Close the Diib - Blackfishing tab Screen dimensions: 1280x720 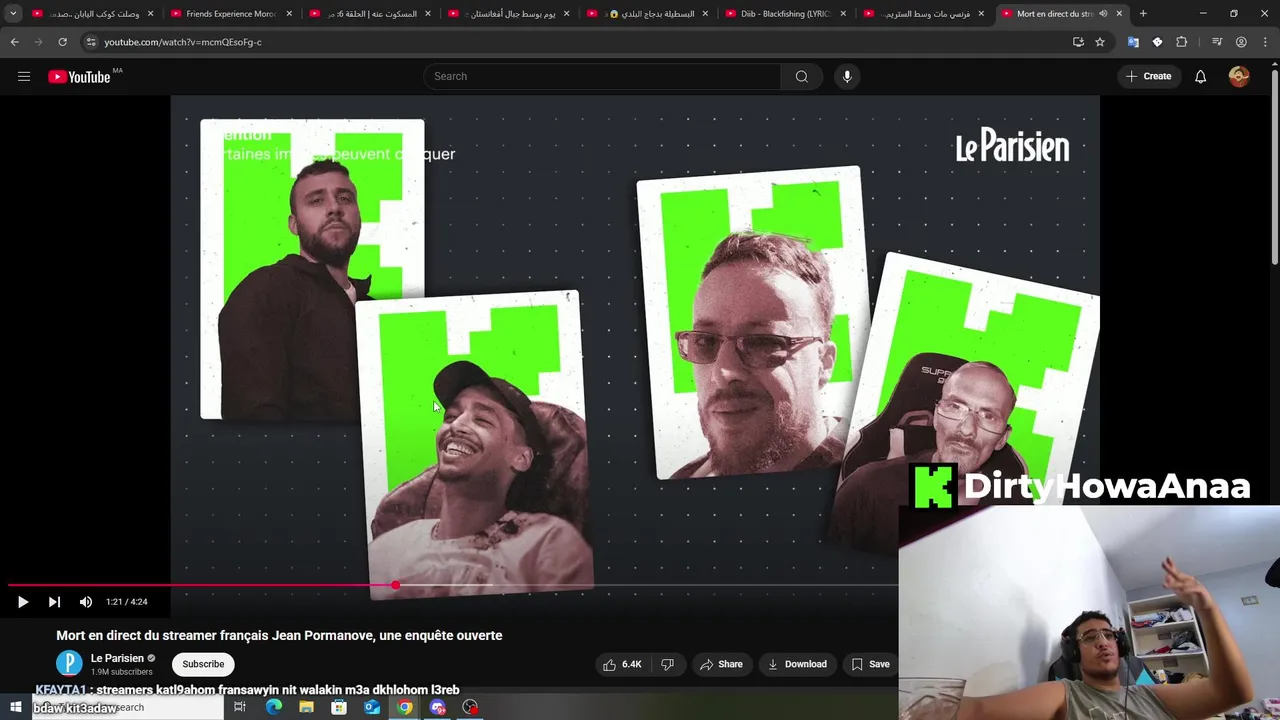[x=843, y=14]
